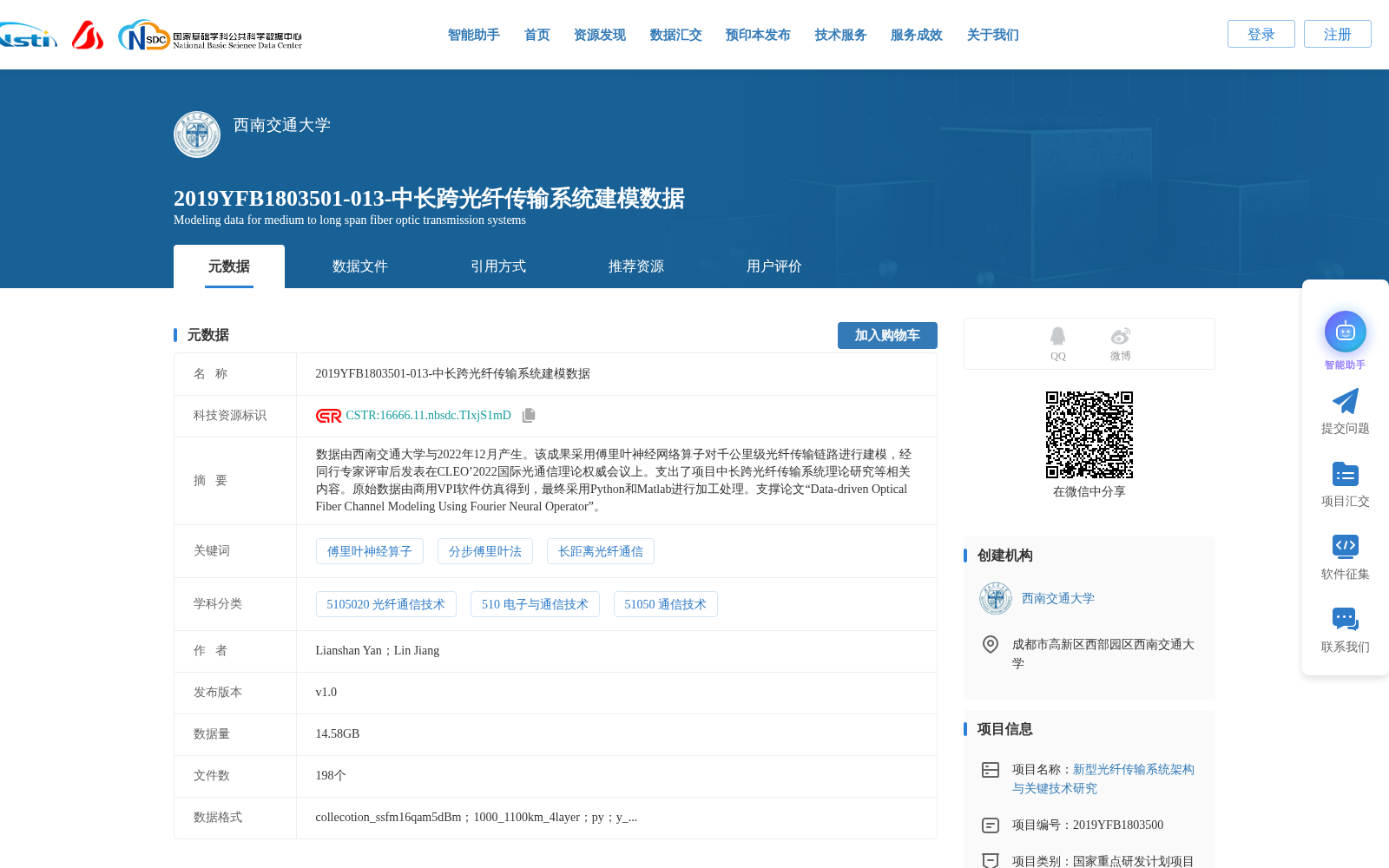
Task: Select the 元数据 tab
Action: click(229, 266)
